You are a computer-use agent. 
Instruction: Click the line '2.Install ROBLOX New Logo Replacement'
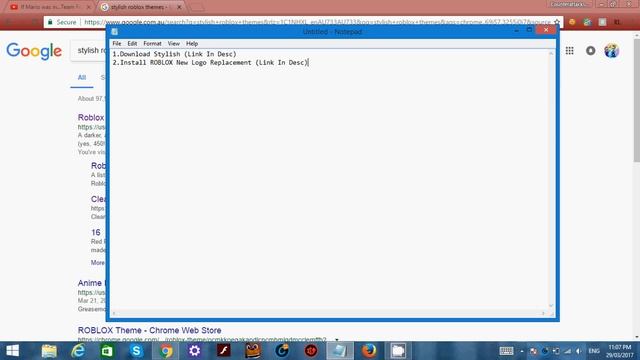click(182, 62)
